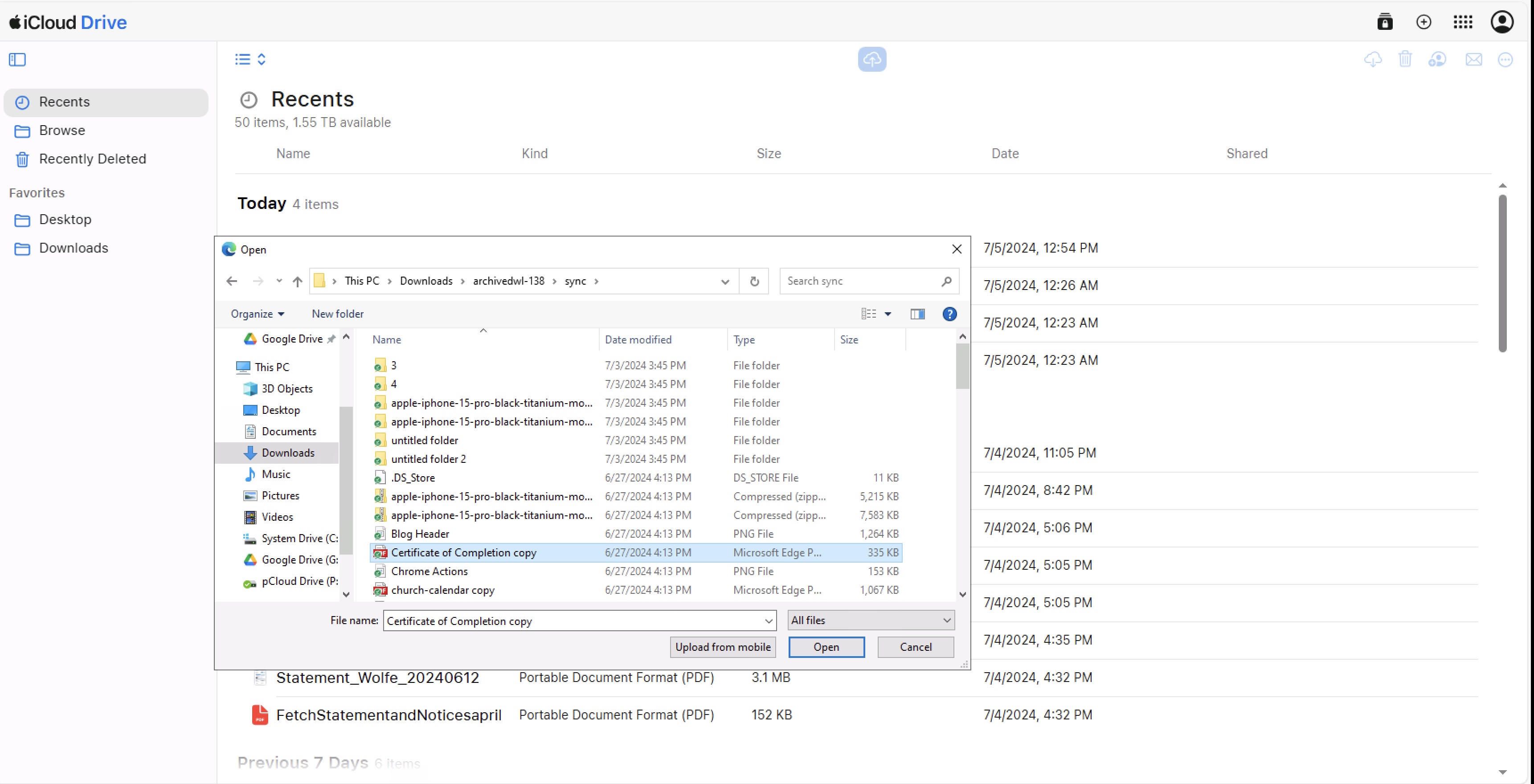1534x784 pixels.
Task: Click the add plus circle icon
Action: coord(1424,22)
